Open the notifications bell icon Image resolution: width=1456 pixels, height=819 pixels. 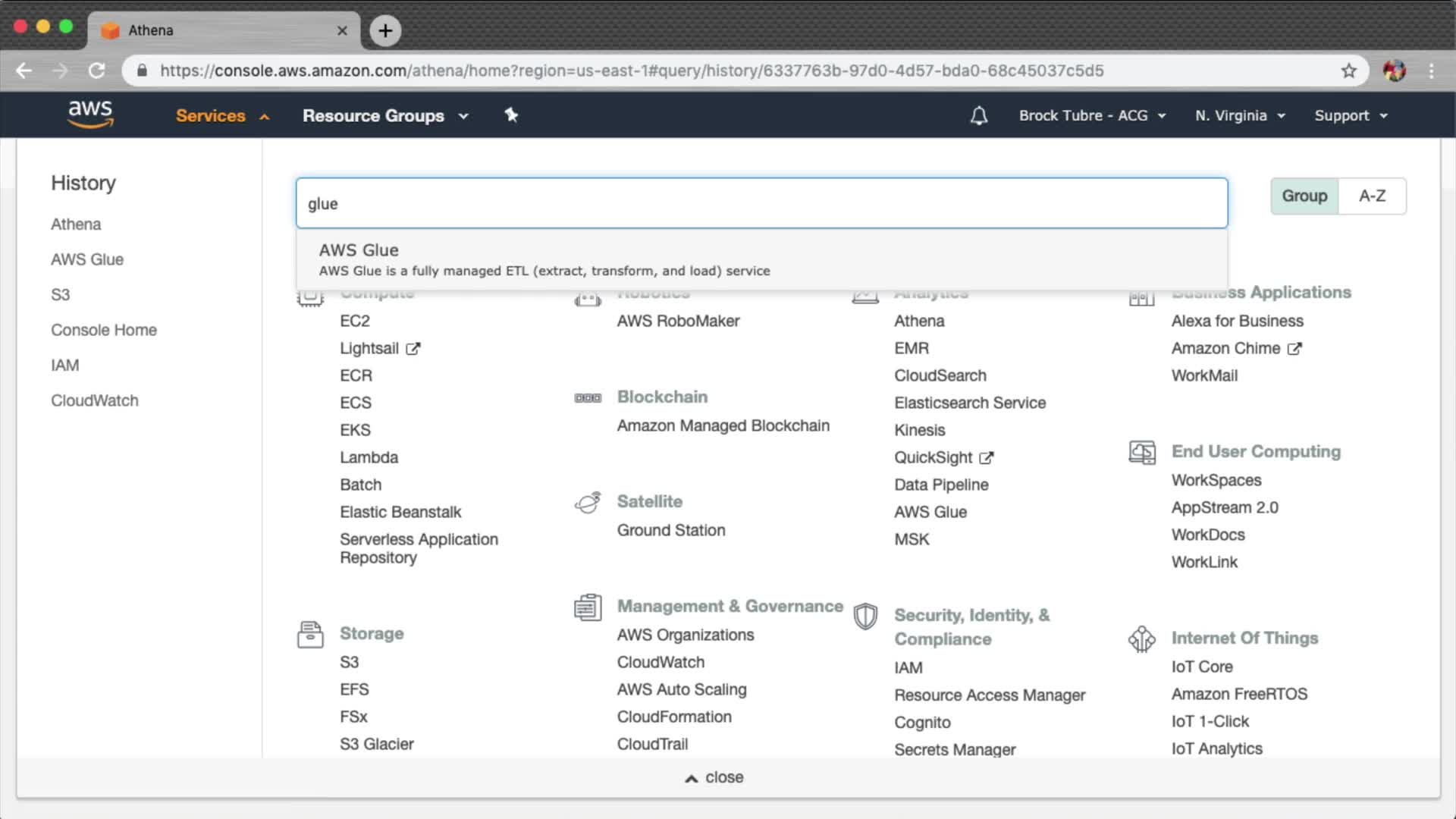pyautogui.click(x=979, y=116)
